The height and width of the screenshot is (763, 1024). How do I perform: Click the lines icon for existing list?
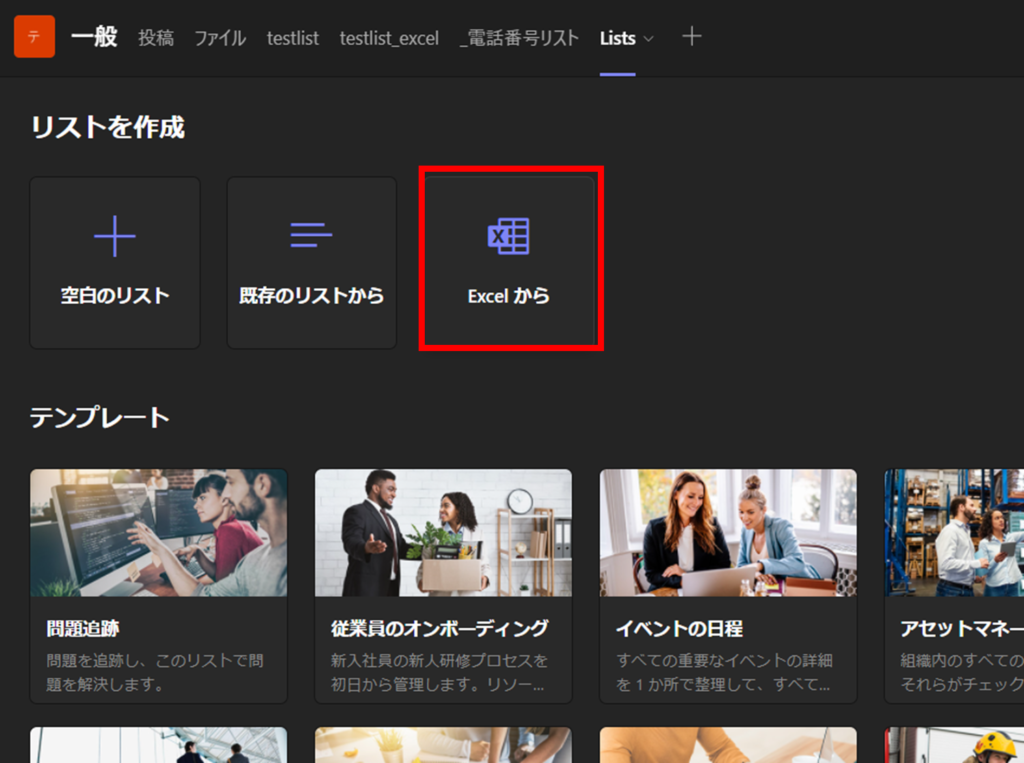(312, 235)
